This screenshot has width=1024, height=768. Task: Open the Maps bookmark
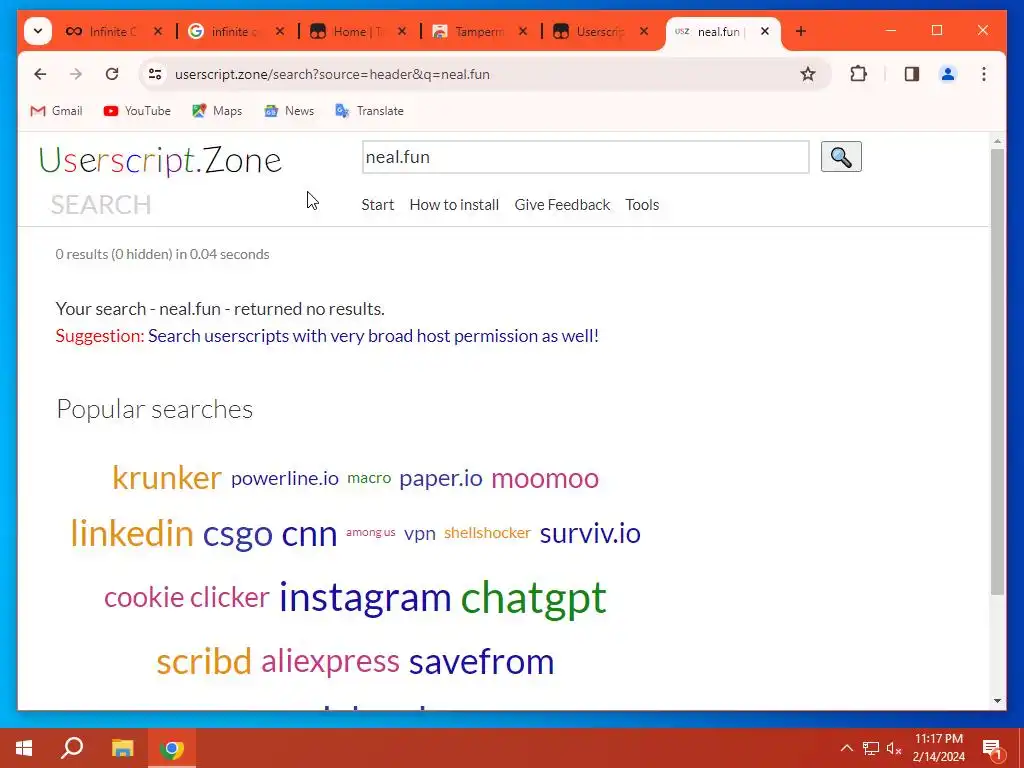click(x=217, y=110)
